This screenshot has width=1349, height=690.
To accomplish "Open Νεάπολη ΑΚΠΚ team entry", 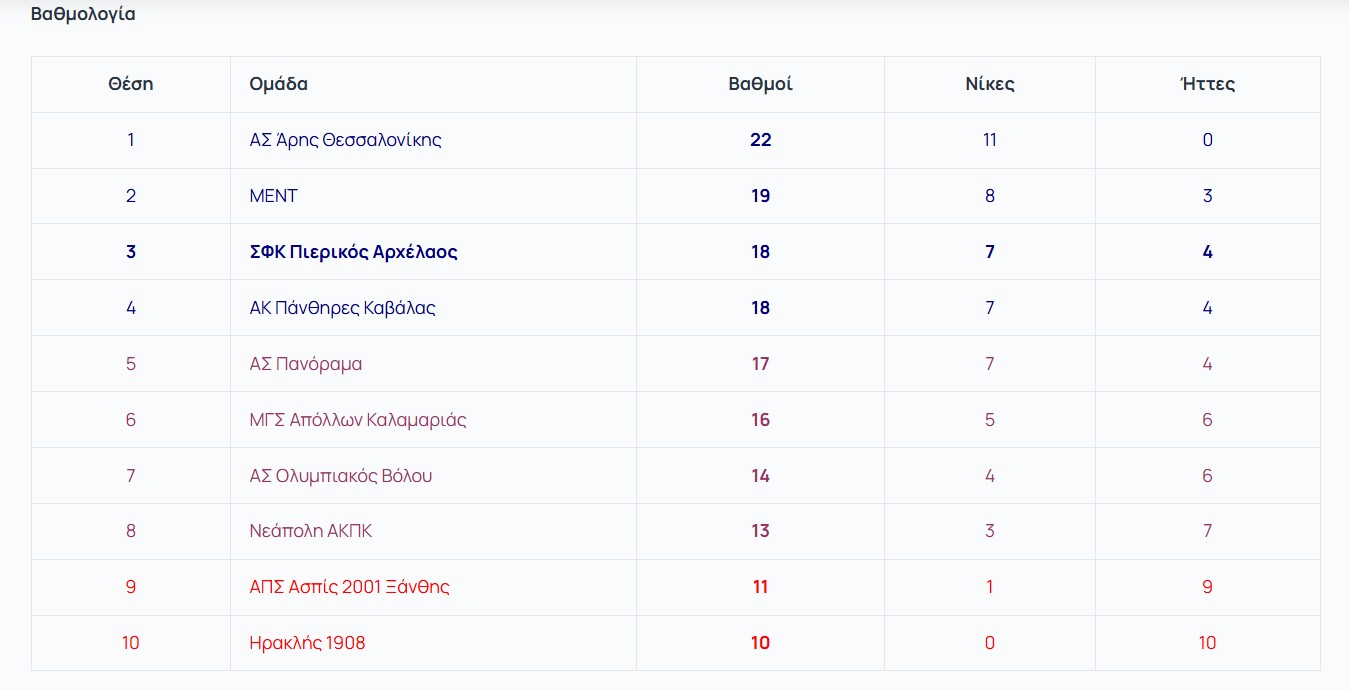I will (310, 531).
